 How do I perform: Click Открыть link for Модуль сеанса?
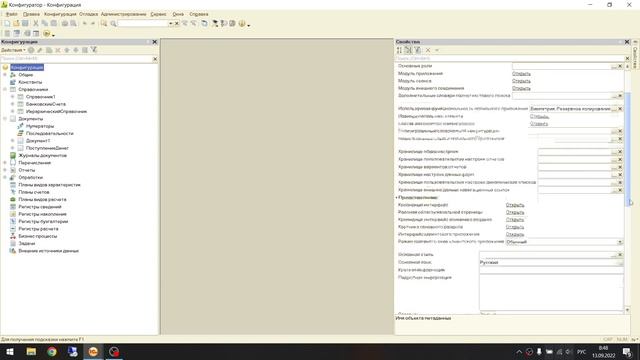tap(521, 81)
